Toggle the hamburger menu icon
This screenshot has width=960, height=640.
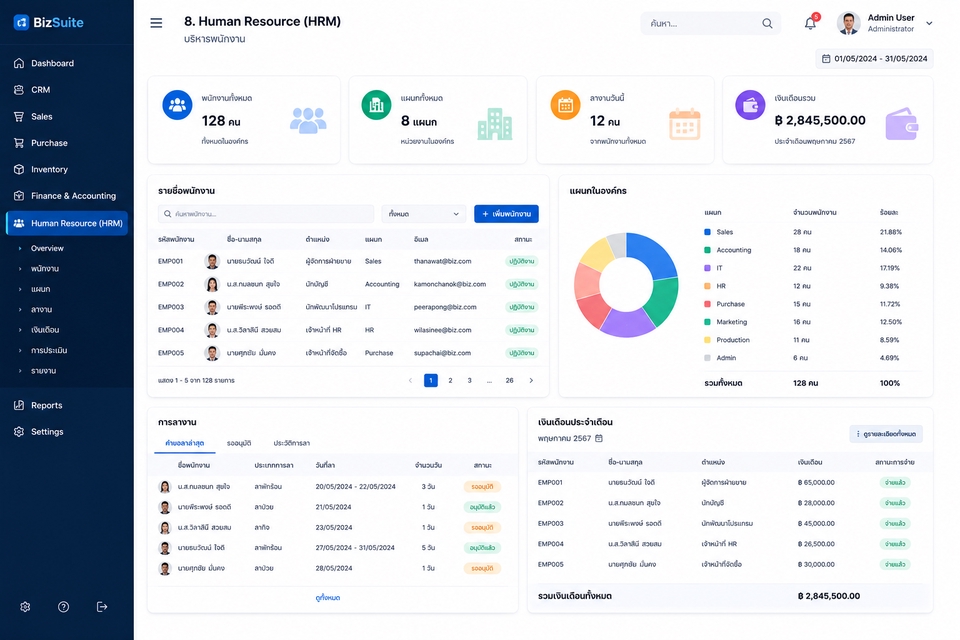pos(156,23)
